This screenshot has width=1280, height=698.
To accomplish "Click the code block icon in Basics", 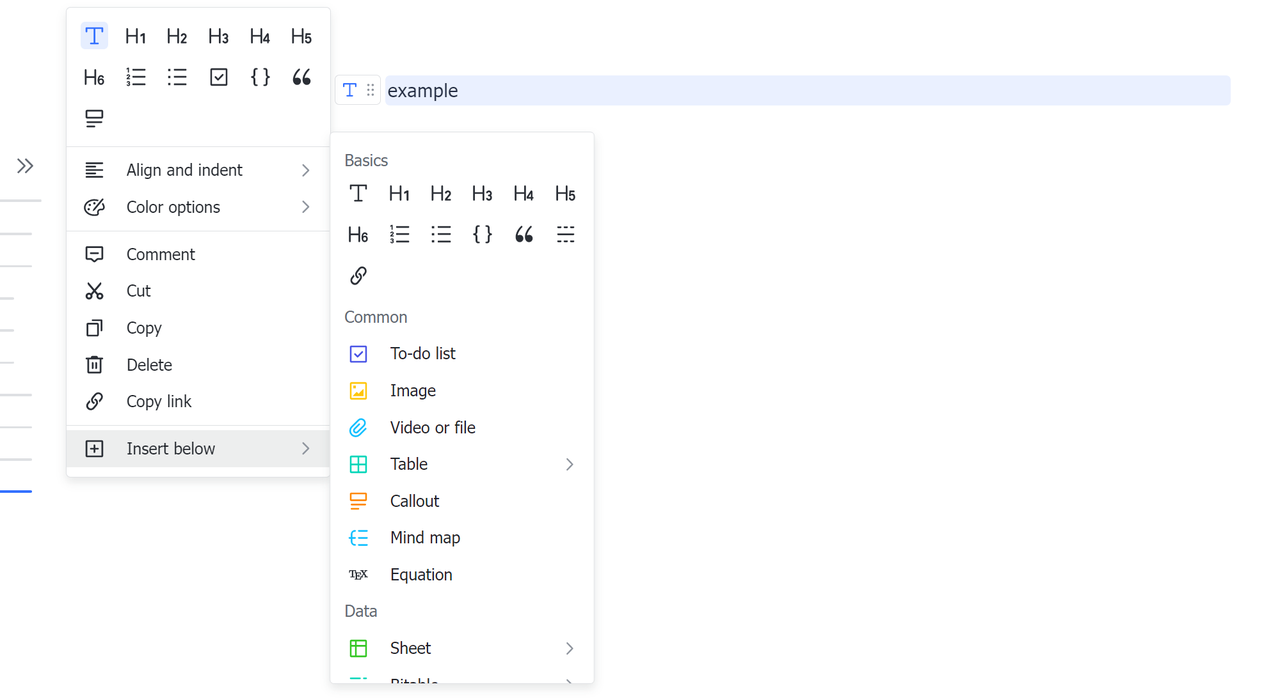I will pos(482,235).
